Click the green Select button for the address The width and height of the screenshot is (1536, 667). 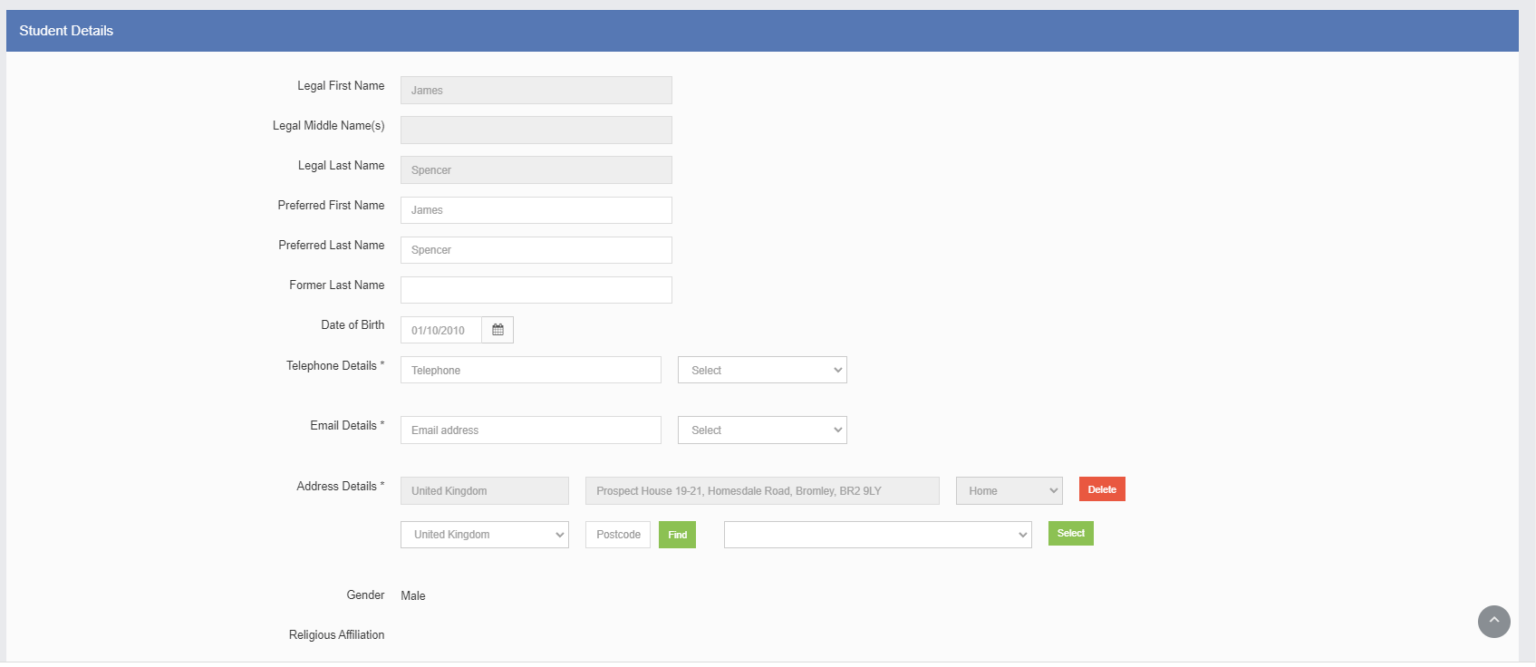(x=1070, y=533)
